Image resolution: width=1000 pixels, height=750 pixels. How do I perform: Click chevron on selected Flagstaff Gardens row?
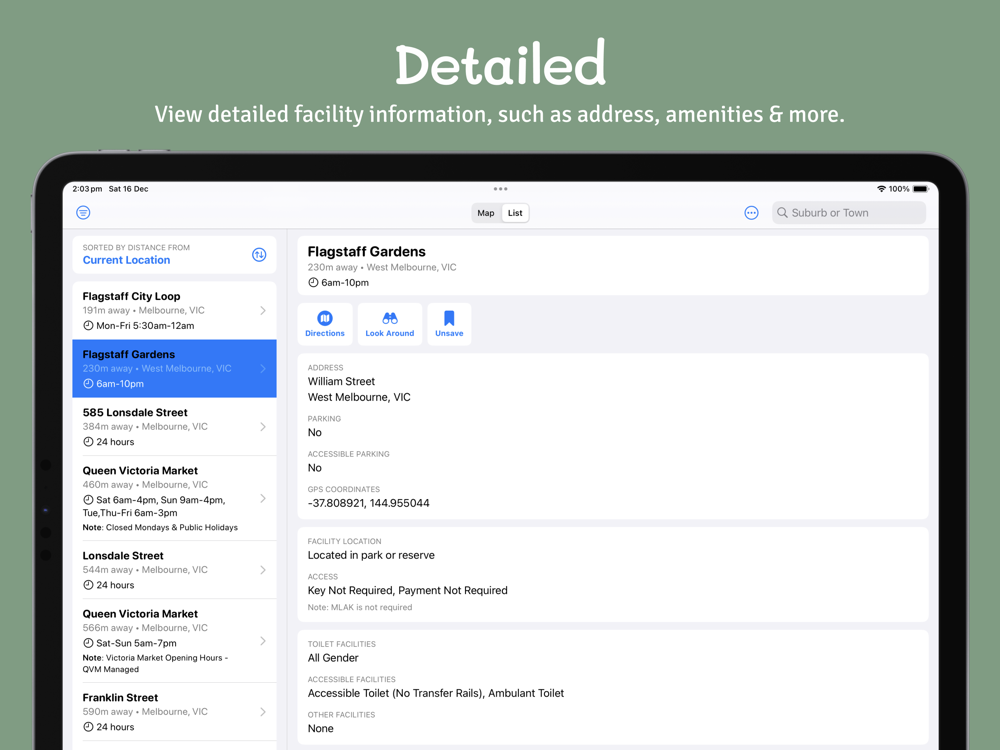coord(263,369)
